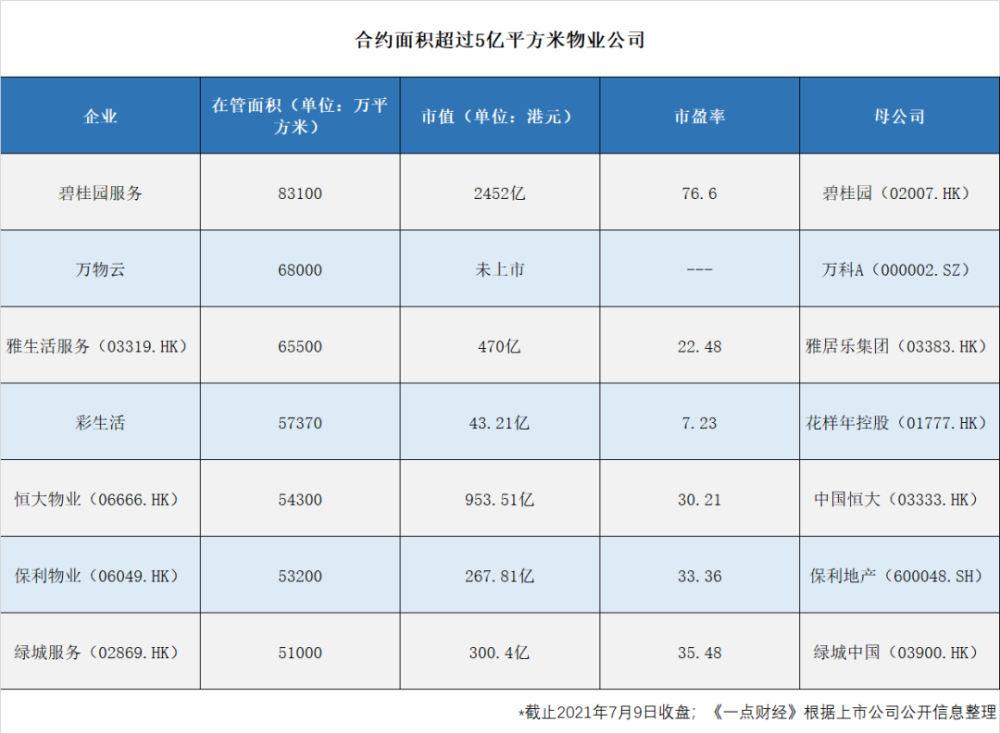
Task: Click the 470亿 market value cell
Action: tap(499, 346)
